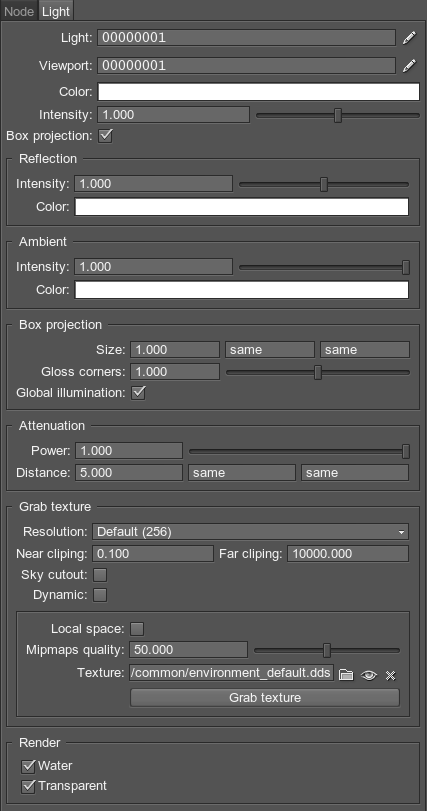Click the pencil icon beside Light mask

tap(409, 38)
